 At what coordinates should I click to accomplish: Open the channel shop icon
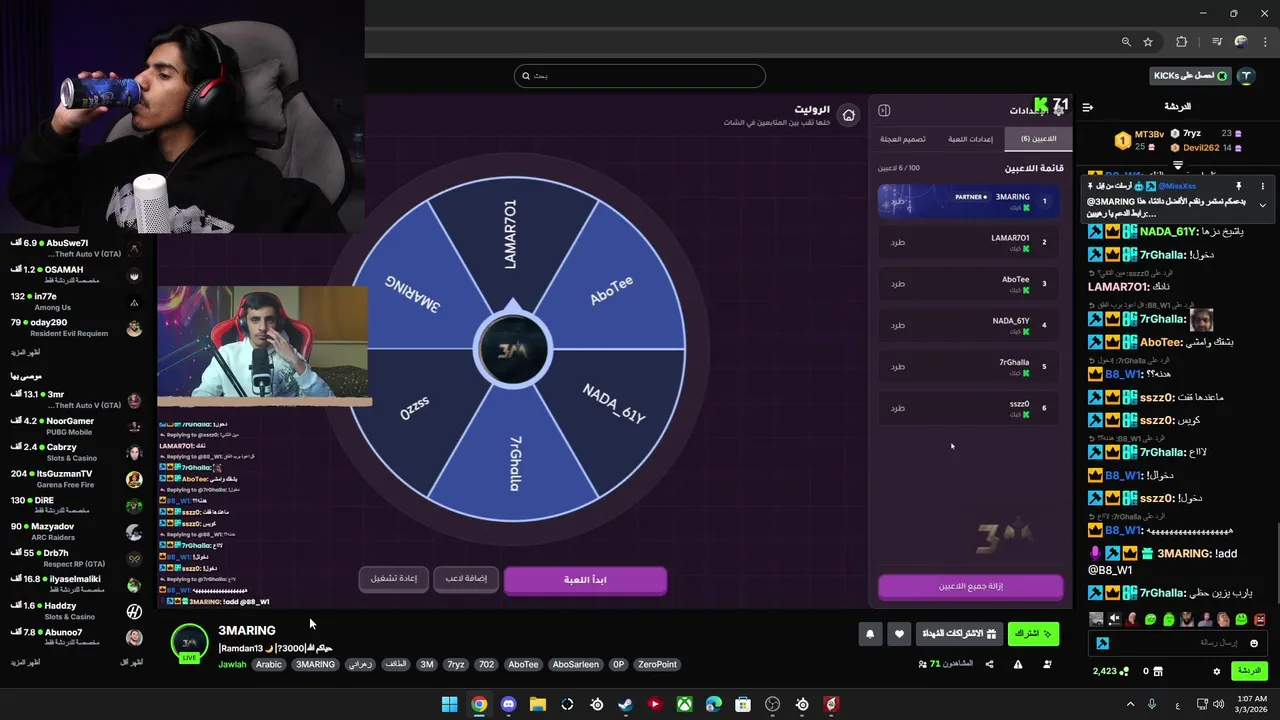click(1158, 671)
